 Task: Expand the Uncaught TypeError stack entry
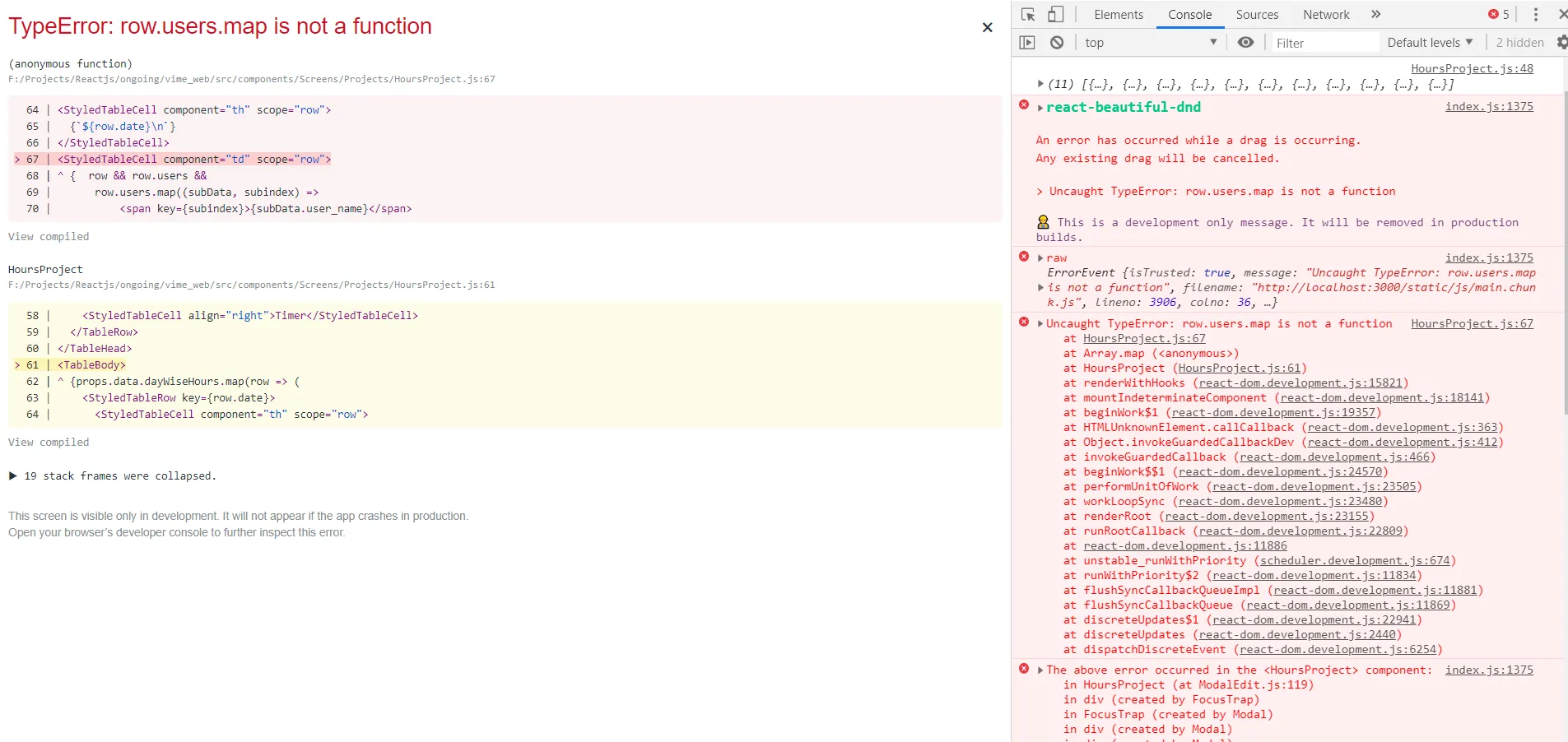pos(1040,324)
